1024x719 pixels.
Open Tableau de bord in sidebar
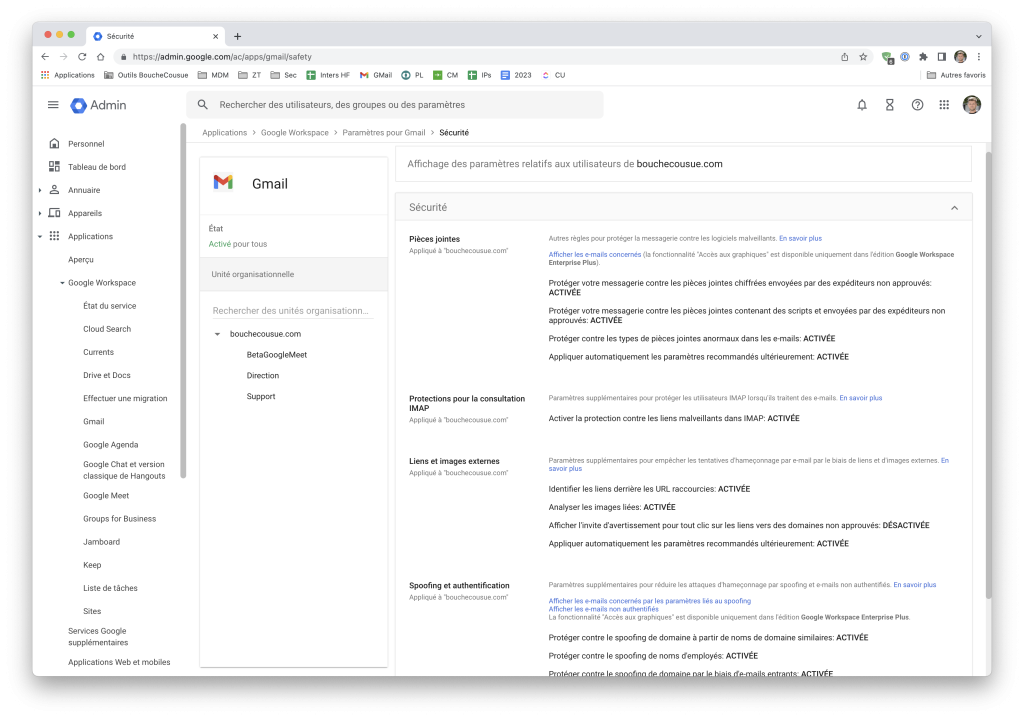[97, 167]
